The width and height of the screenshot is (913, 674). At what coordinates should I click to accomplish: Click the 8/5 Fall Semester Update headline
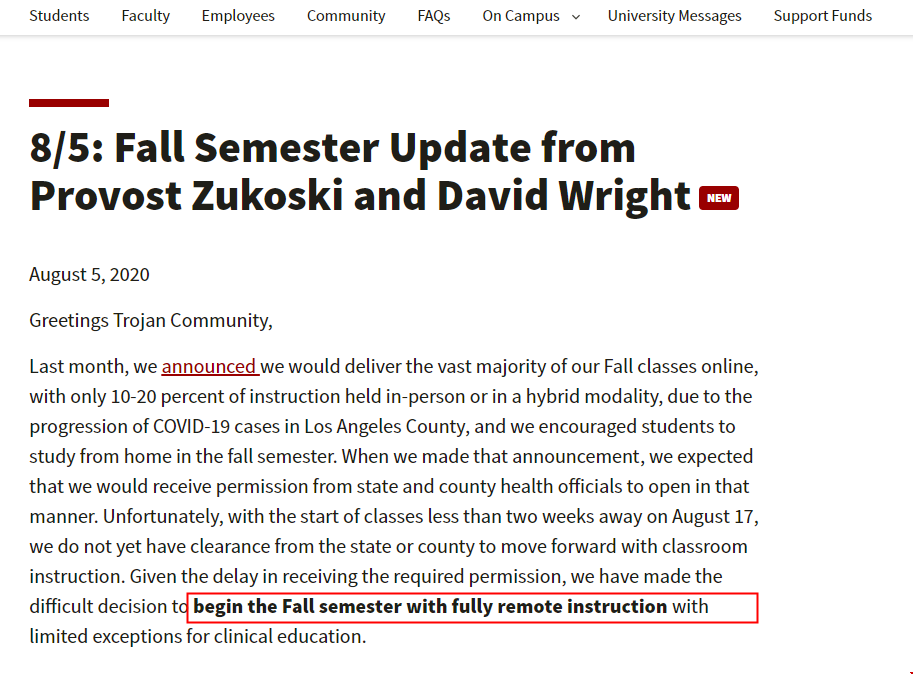[x=360, y=171]
